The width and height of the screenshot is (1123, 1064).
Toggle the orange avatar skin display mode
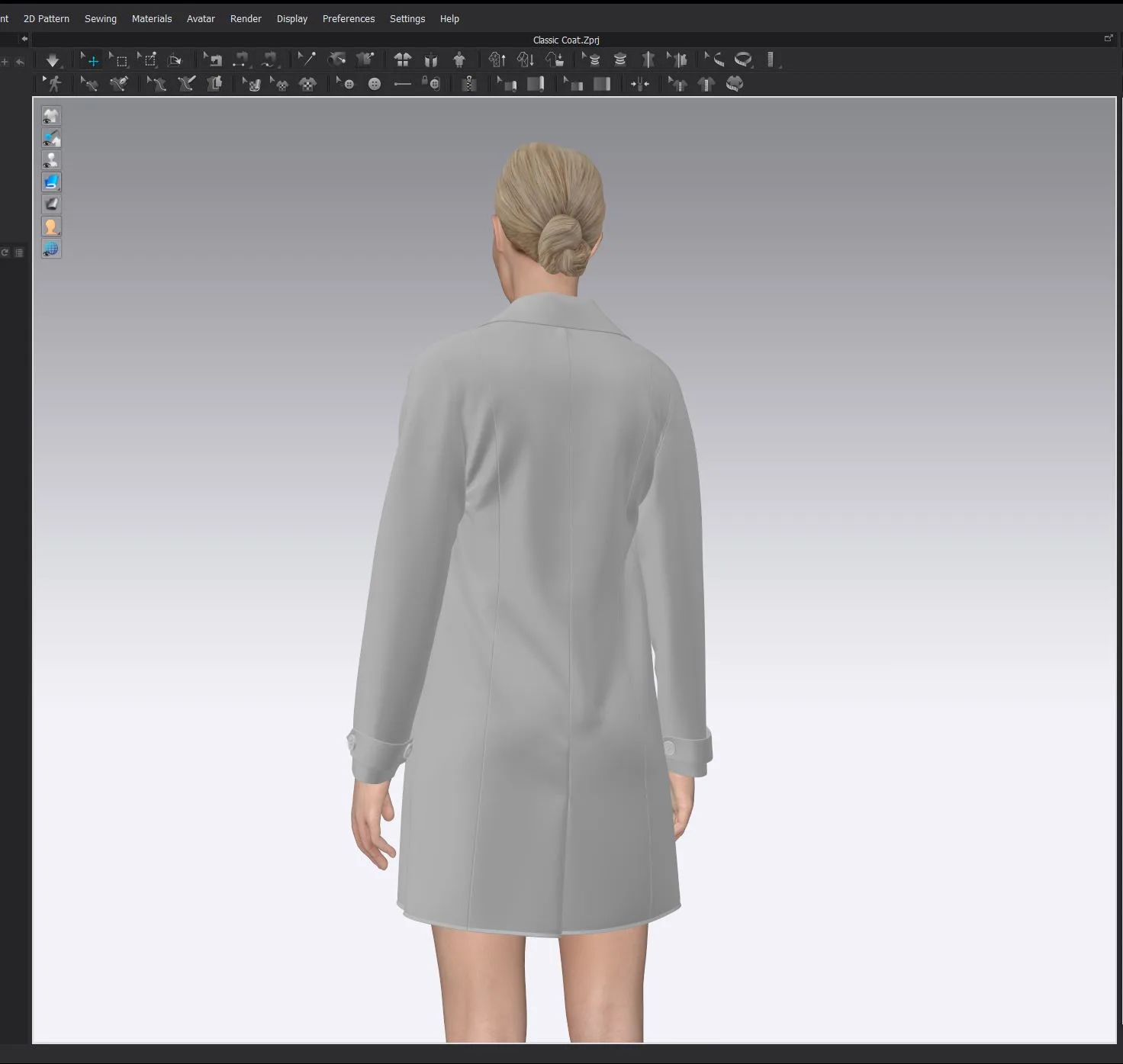tap(51, 227)
